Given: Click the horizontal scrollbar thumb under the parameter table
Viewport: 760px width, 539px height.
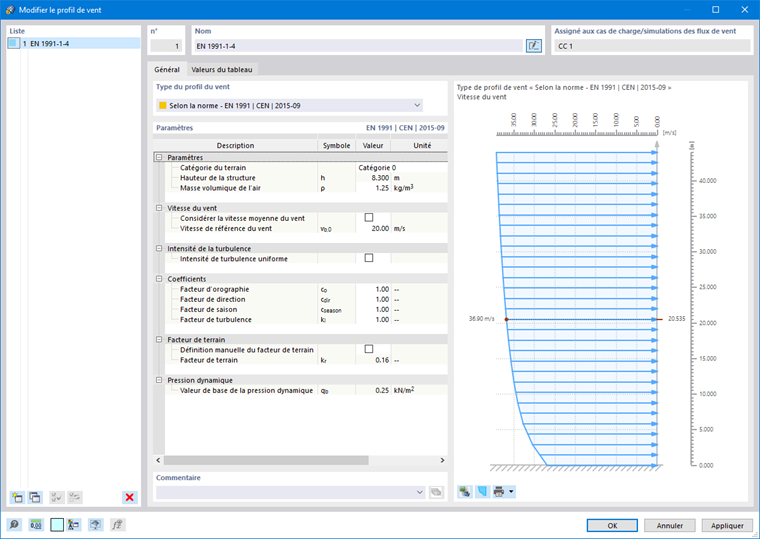Looking at the screenshot, I should tap(266, 460).
